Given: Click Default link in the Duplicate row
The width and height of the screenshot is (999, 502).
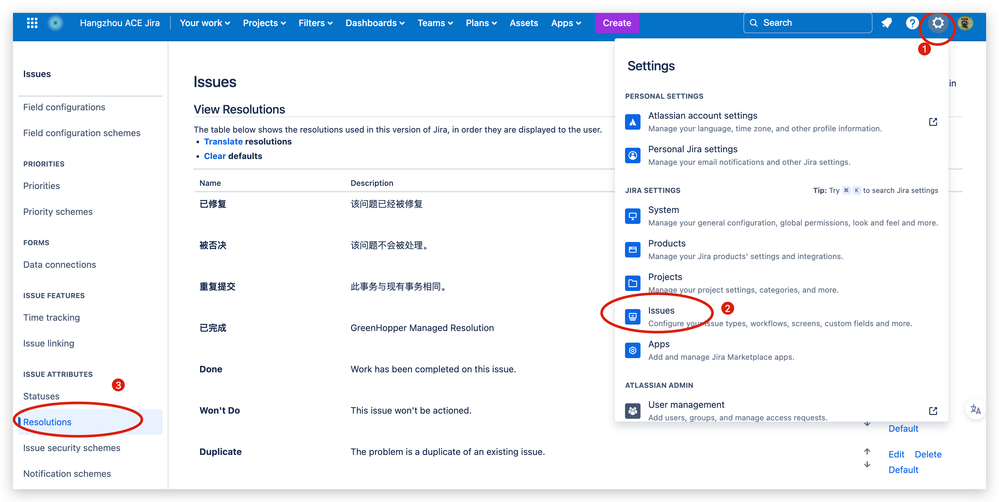Looking at the screenshot, I should [x=903, y=470].
